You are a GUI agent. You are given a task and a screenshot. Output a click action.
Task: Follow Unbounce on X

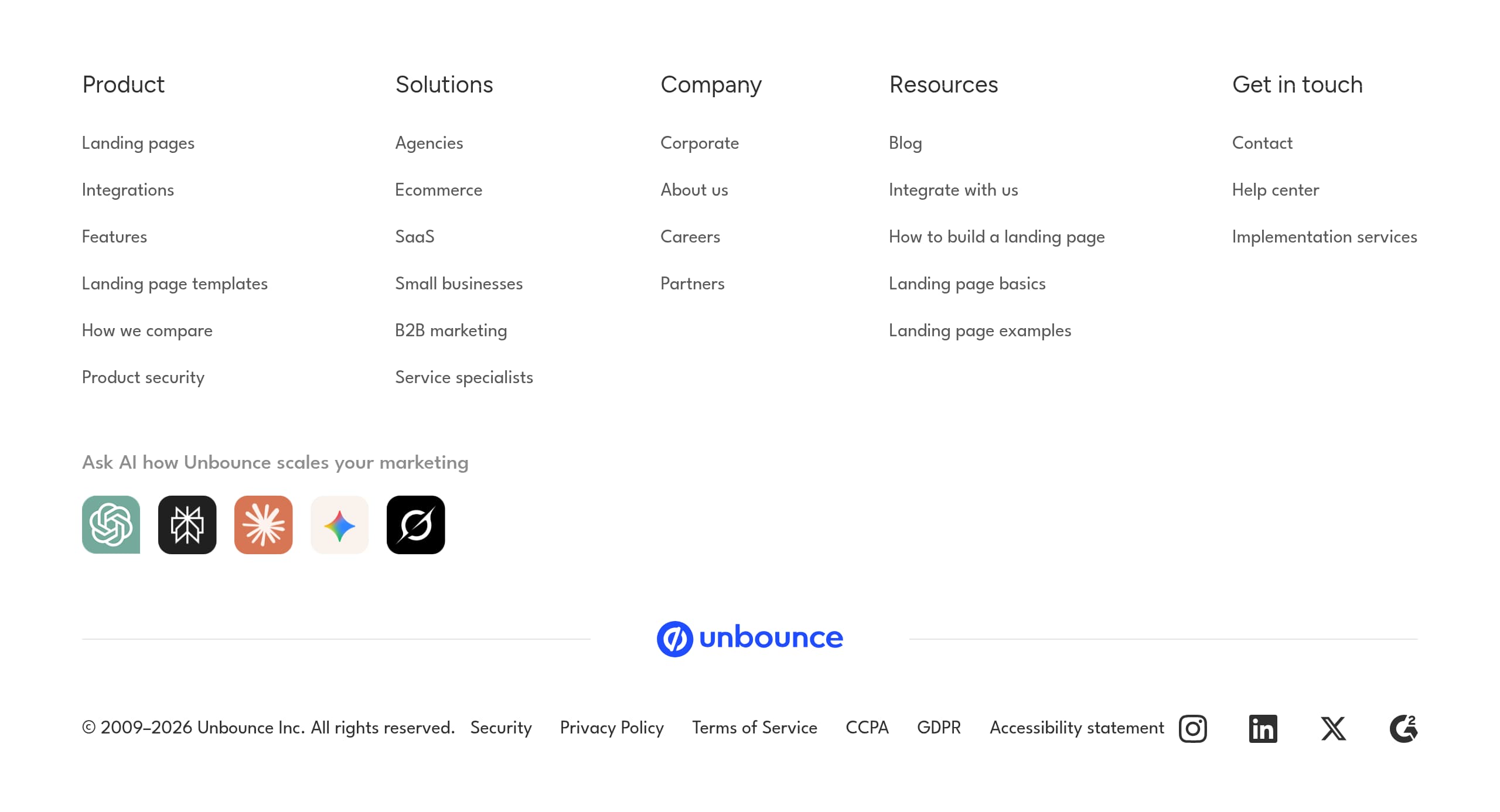click(x=1333, y=728)
